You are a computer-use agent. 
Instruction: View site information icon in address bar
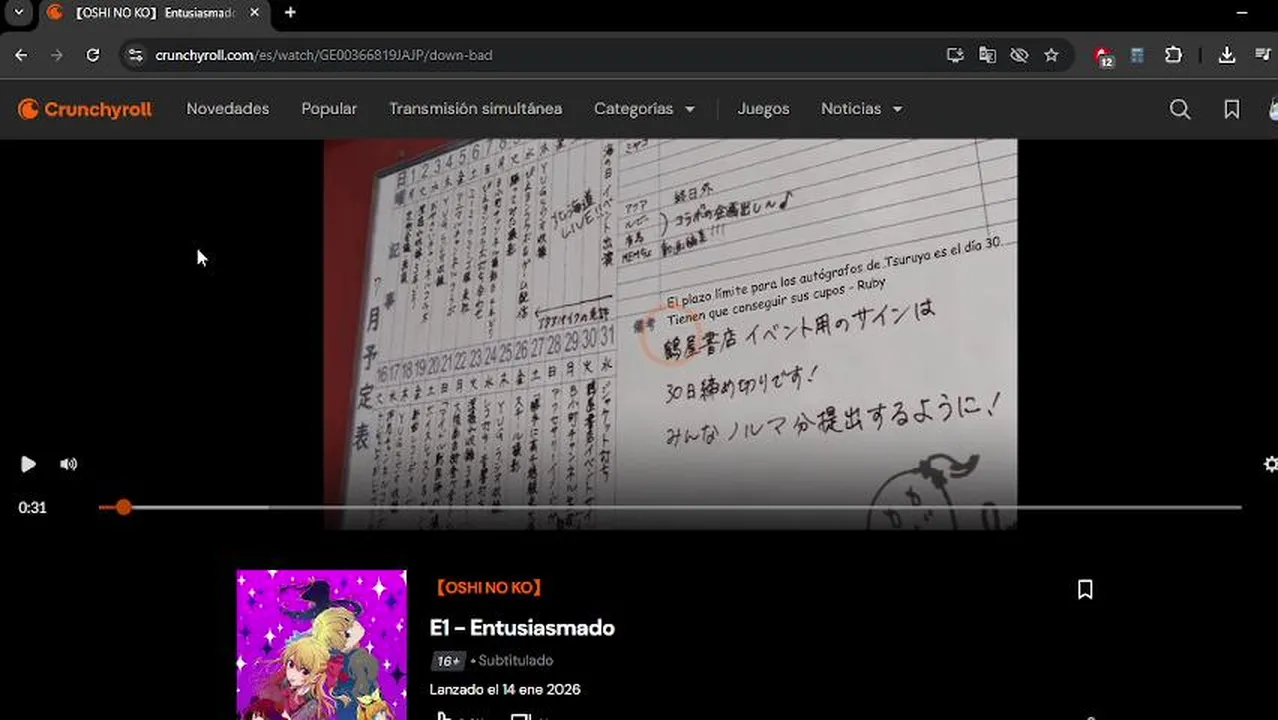click(x=136, y=55)
